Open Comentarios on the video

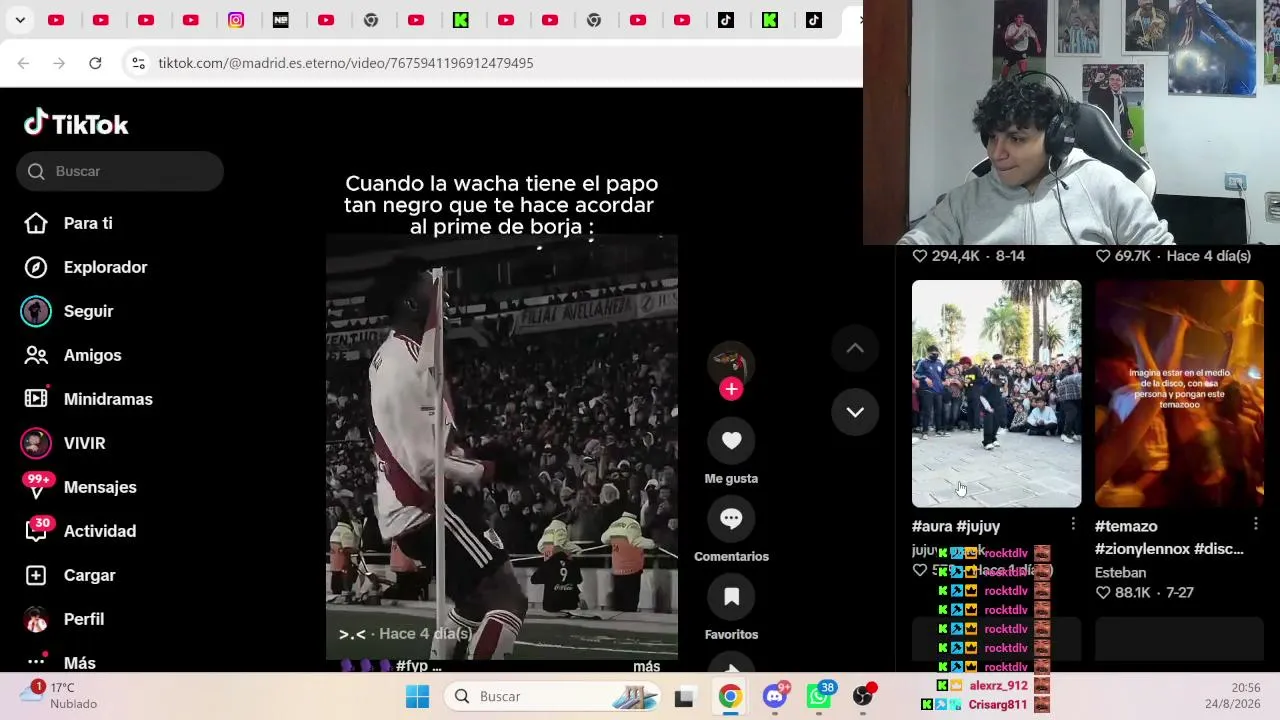click(x=731, y=519)
